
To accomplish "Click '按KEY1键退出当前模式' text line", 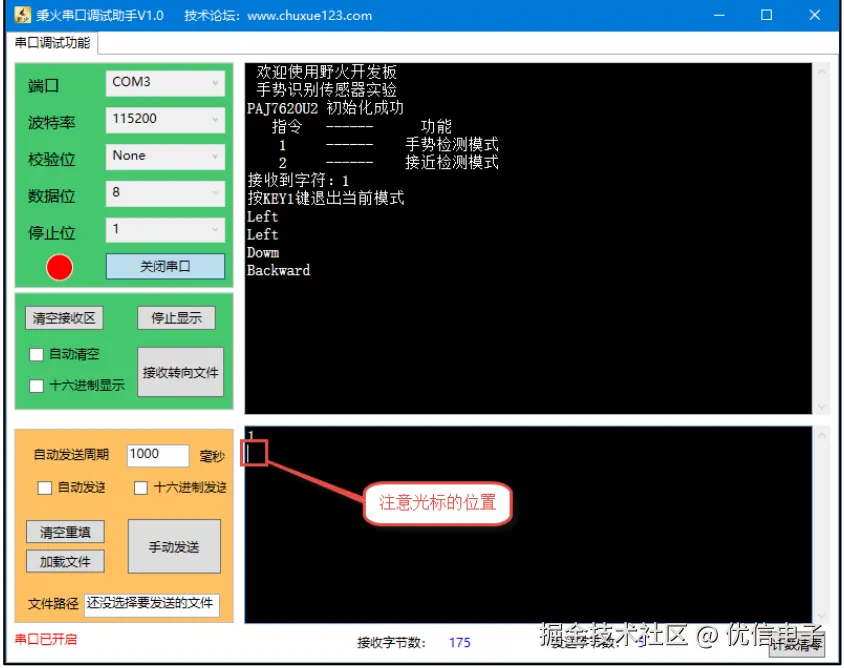I will [326, 198].
